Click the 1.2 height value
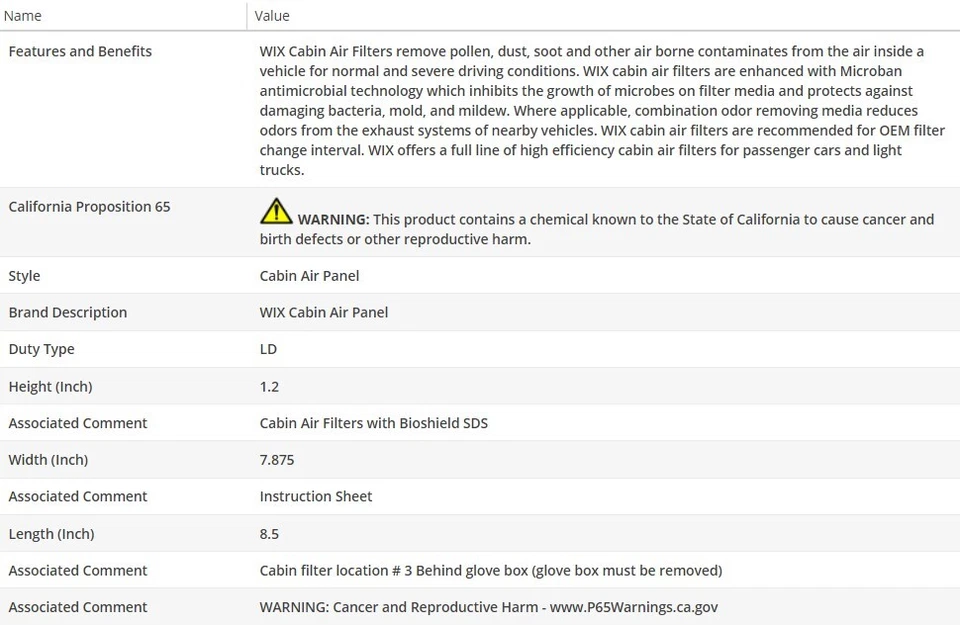 pos(269,386)
